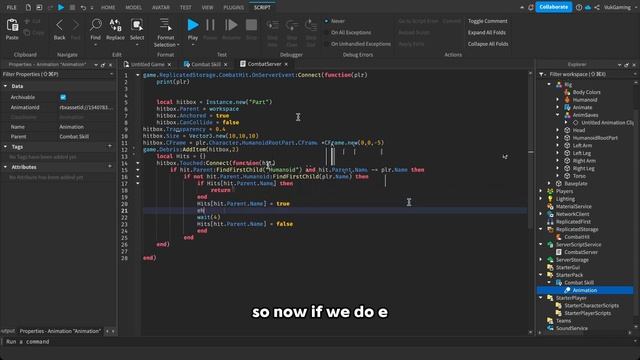640x360 pixels.
Task: Click the ribbon Stop square button
Action: [251, 25]
